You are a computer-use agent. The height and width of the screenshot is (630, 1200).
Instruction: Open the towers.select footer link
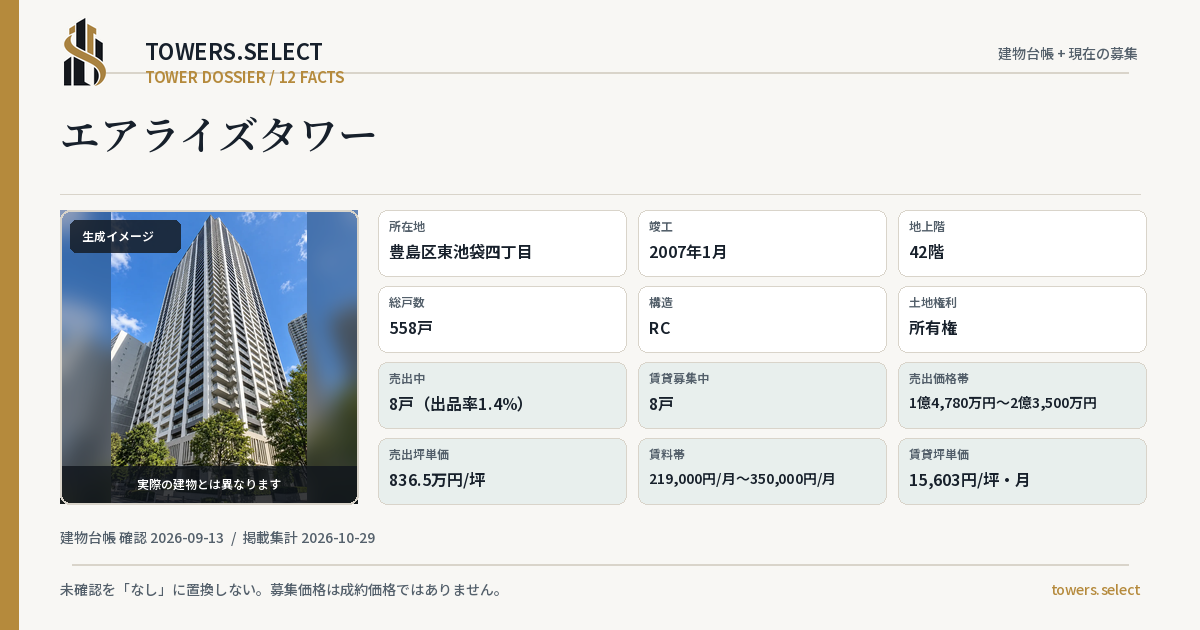(1095, 590)
